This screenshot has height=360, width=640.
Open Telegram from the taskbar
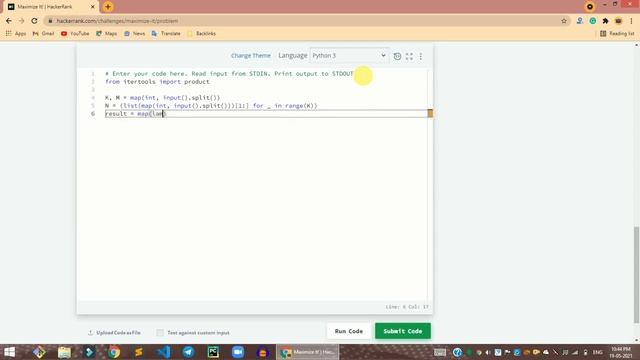[x=188, y=352]
